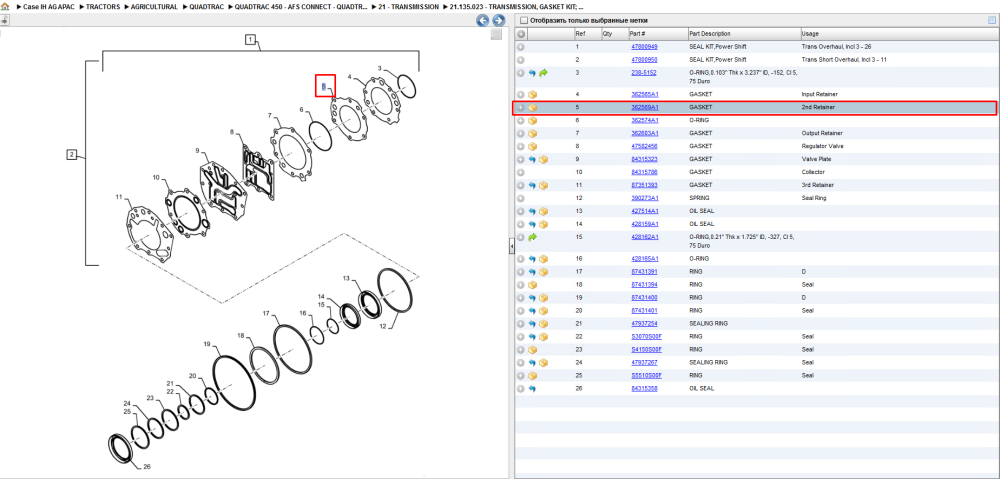Click the 'Seal Ring' usage cell
The height and width of the screenshot is (479, 1000).
(814, 198)
